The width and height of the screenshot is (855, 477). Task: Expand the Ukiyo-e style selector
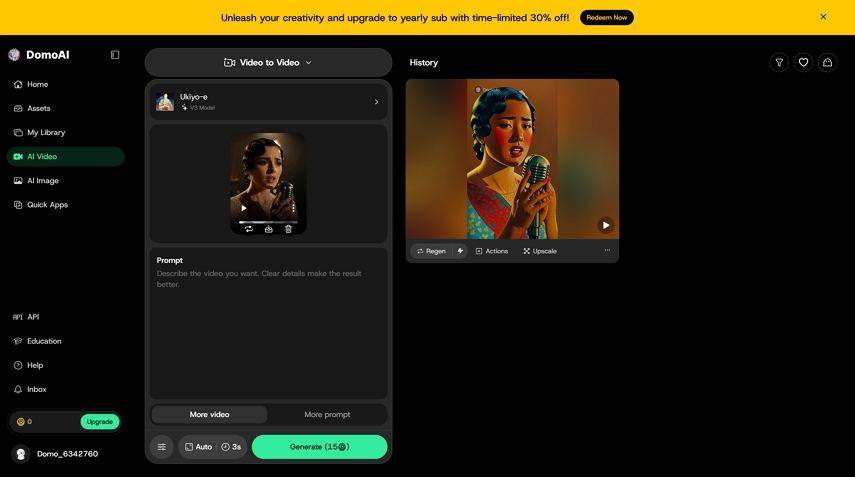pyautogui.click(x=268, y=102)
